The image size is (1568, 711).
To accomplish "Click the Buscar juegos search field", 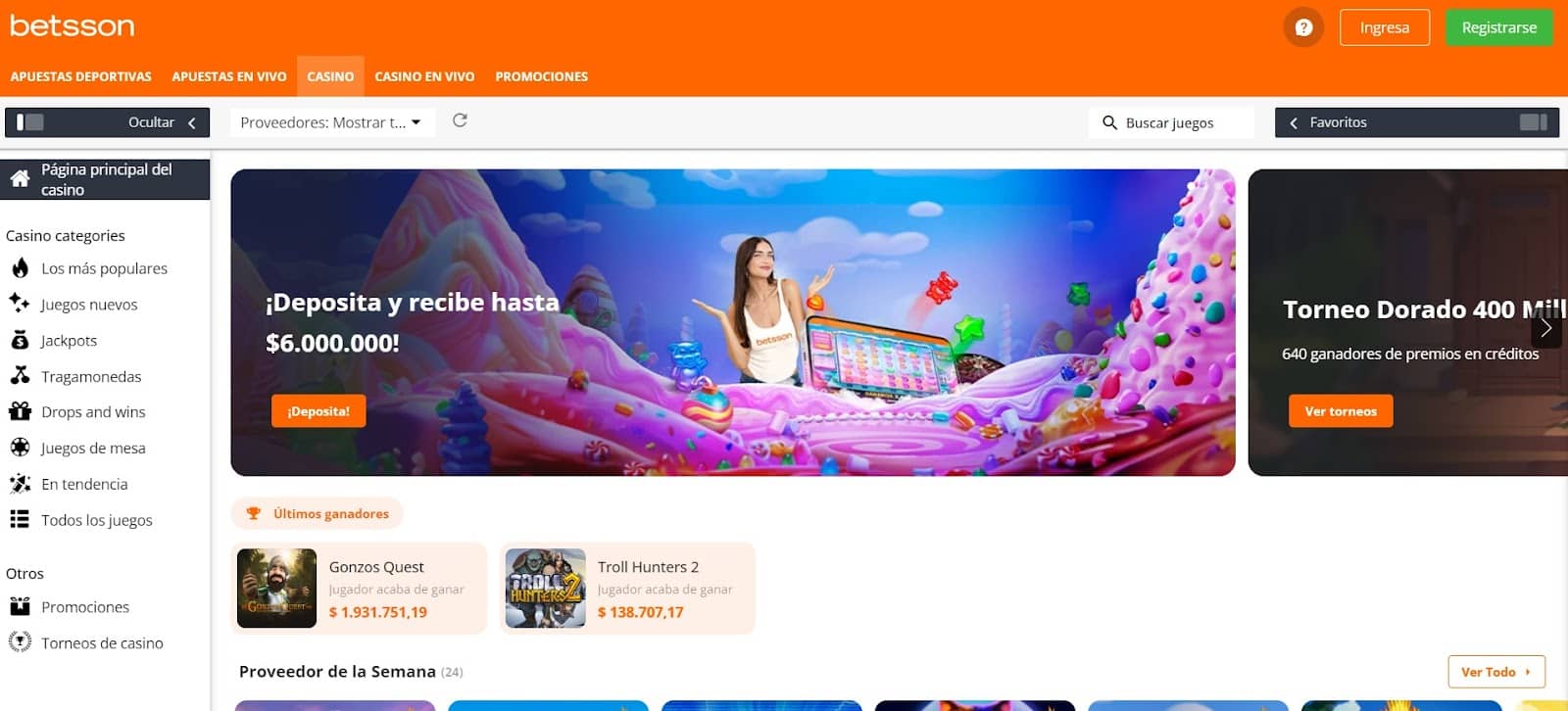I will (x=1171, y=122).
